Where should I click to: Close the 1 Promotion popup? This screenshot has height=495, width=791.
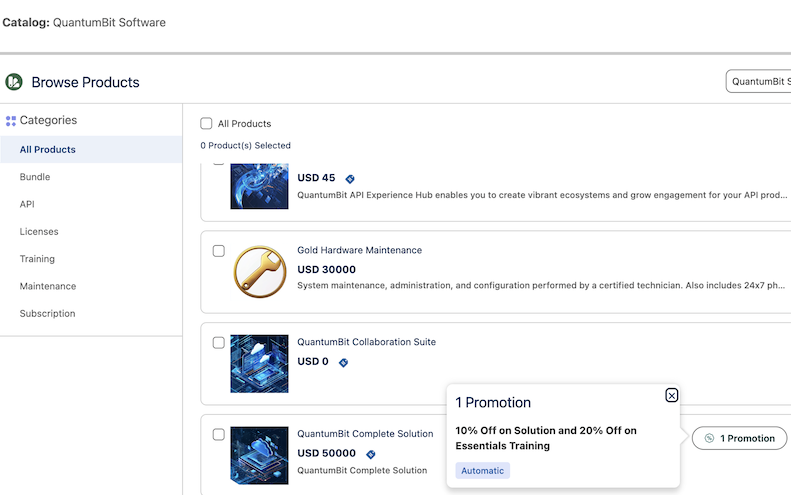(x=671, y=395)
